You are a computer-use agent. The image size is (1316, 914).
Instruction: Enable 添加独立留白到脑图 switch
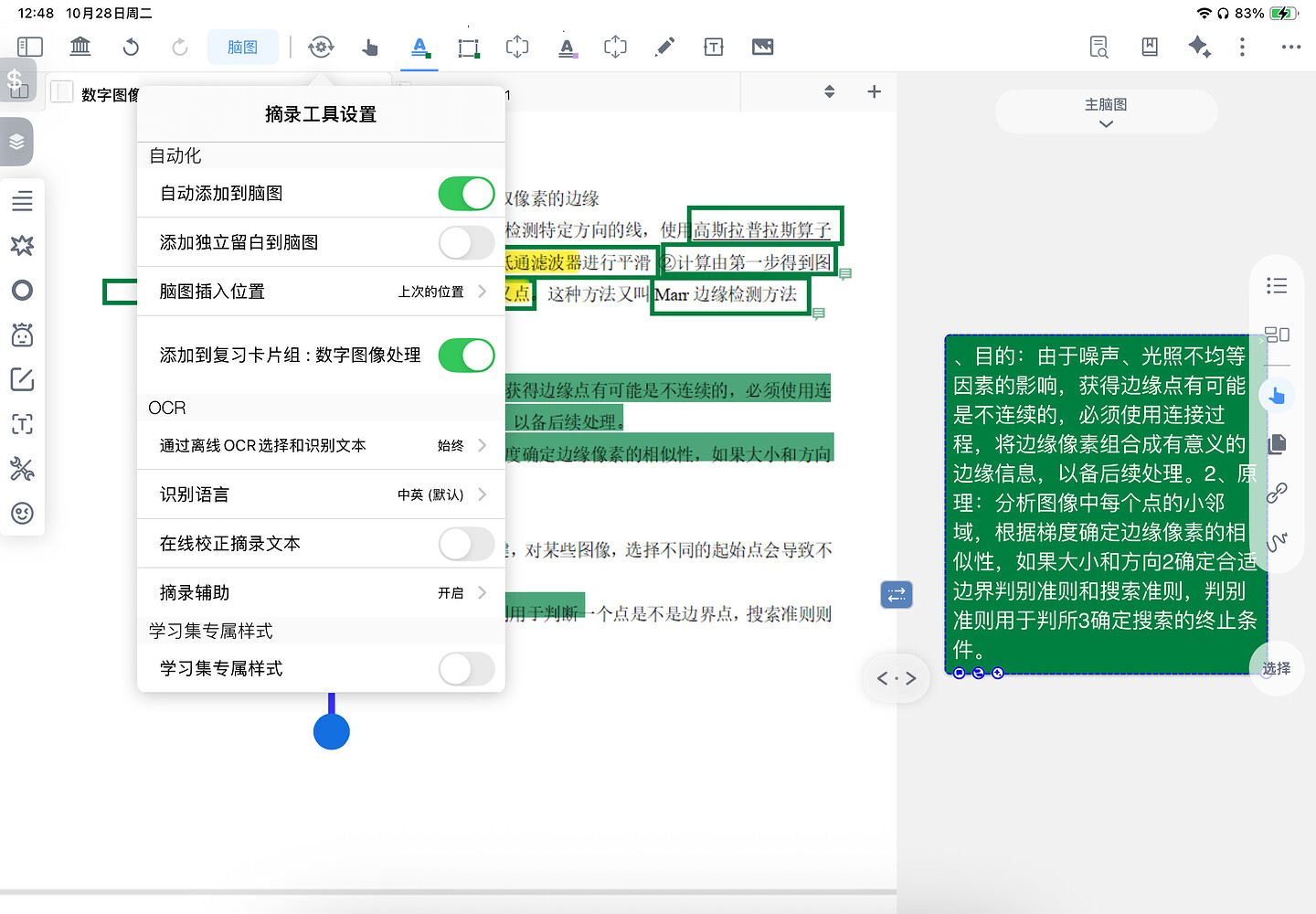[x=466, y=243]
